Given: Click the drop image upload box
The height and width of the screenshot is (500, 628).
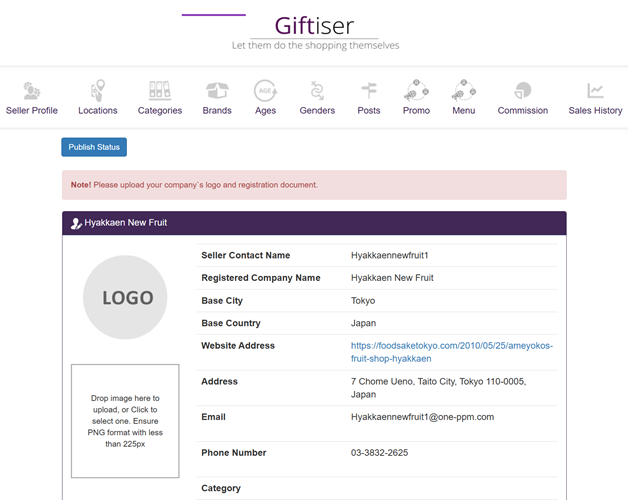Looking at the screenshot, I should pos(125,421).
